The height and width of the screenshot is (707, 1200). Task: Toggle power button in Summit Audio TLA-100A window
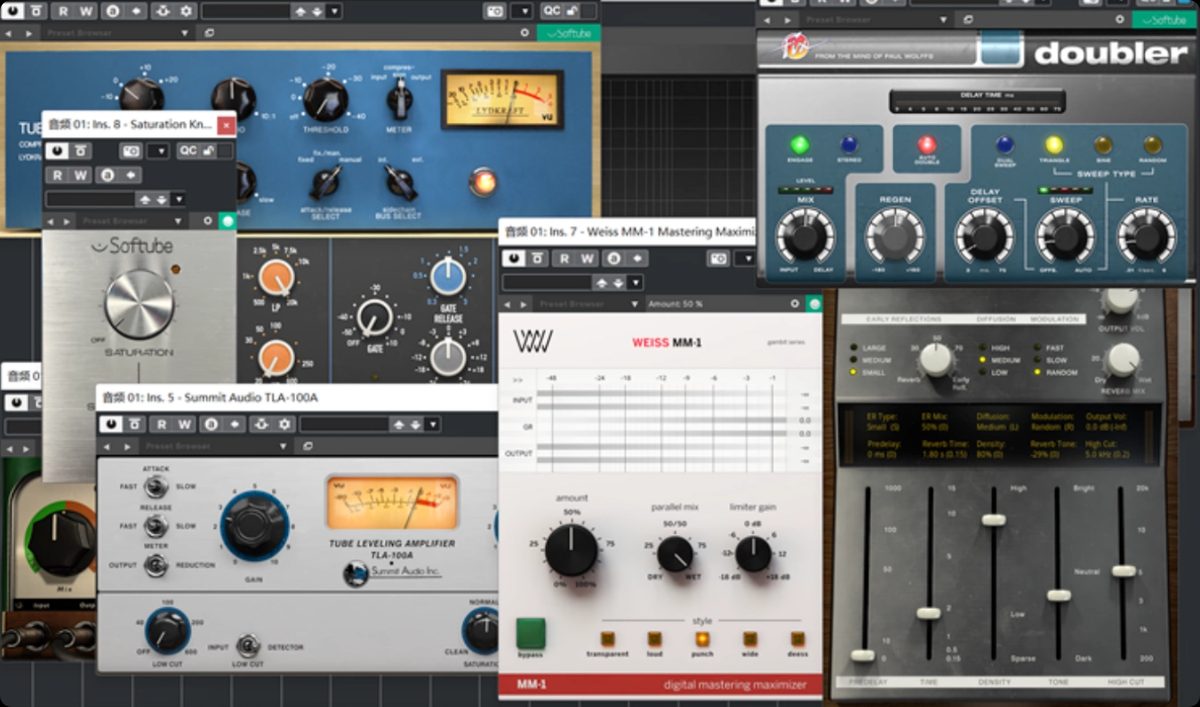(x=111, y=424)
